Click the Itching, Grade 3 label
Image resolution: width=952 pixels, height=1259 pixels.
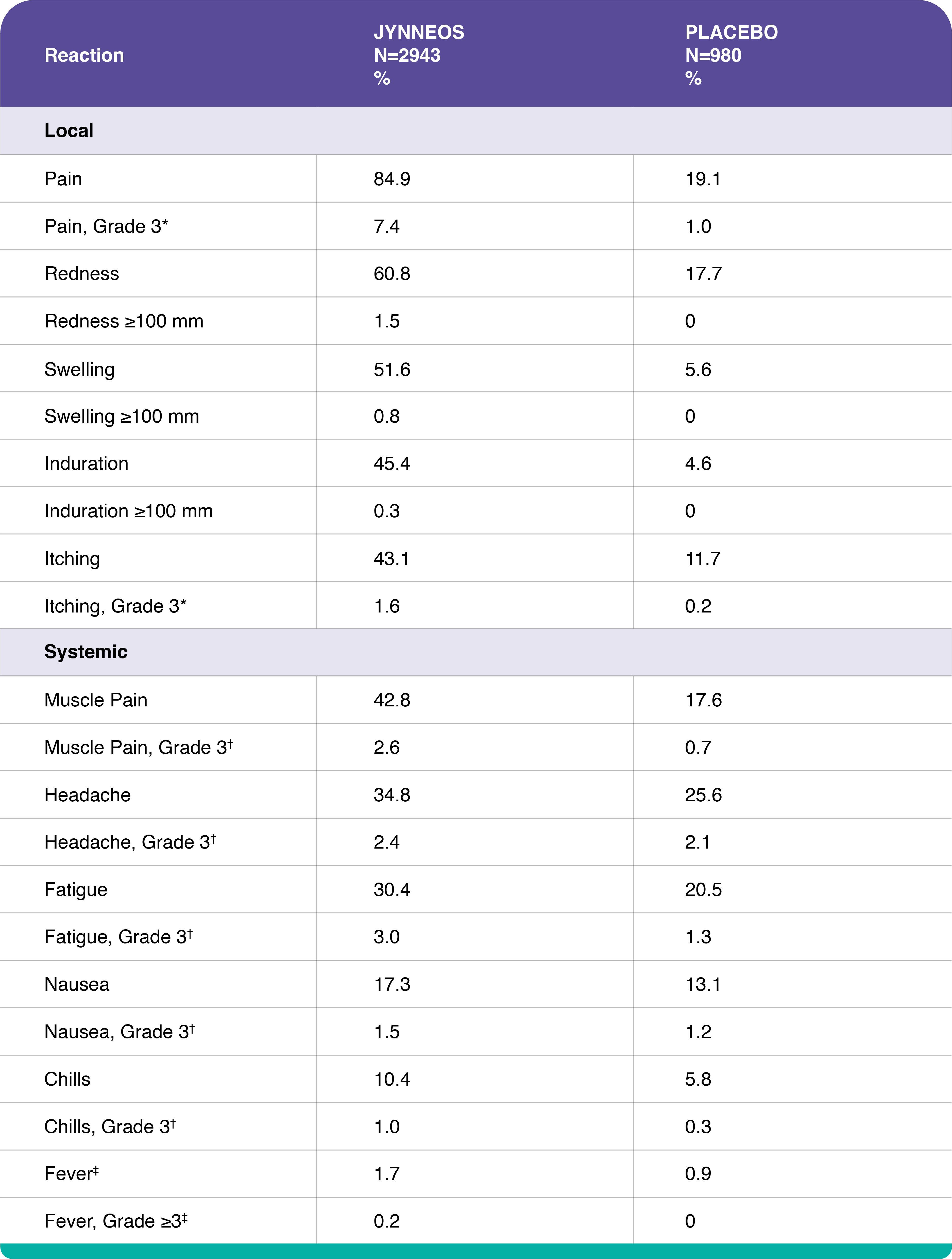115,606
